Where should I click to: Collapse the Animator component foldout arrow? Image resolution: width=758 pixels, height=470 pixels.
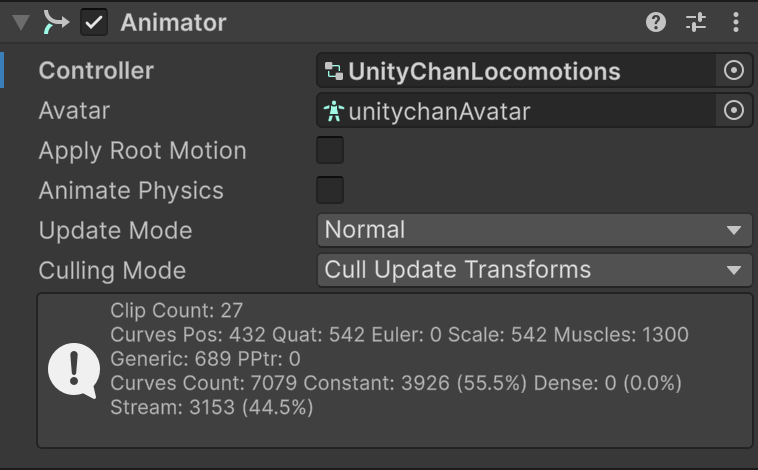pyautogui.click(x=21, y=22)
